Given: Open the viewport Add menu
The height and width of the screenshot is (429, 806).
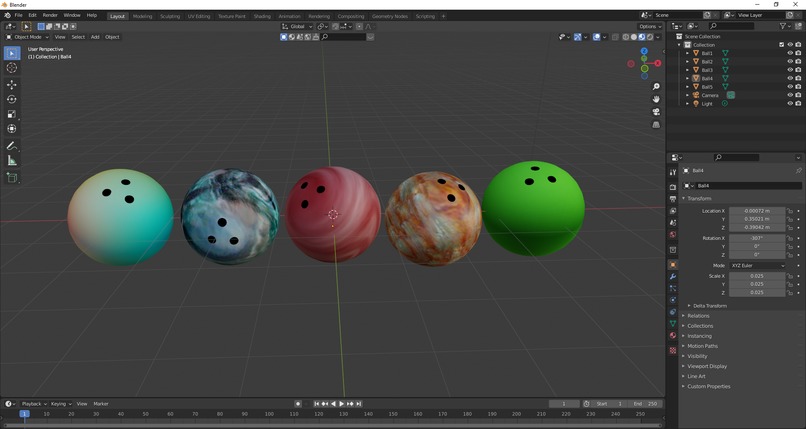Looking at the screenshot, I should tap(95, 37).
